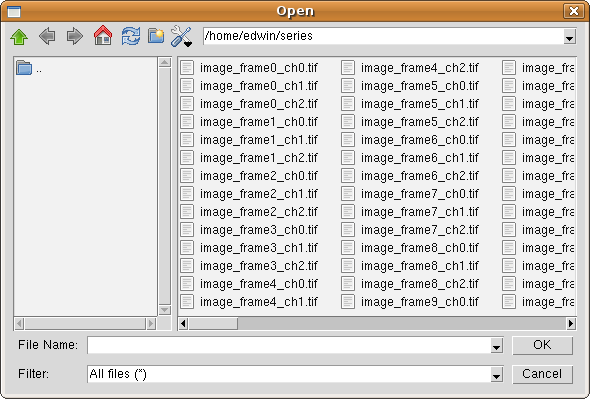
Task: Select image_frame5_ch1.tif
Action: [x=420, y=104]
